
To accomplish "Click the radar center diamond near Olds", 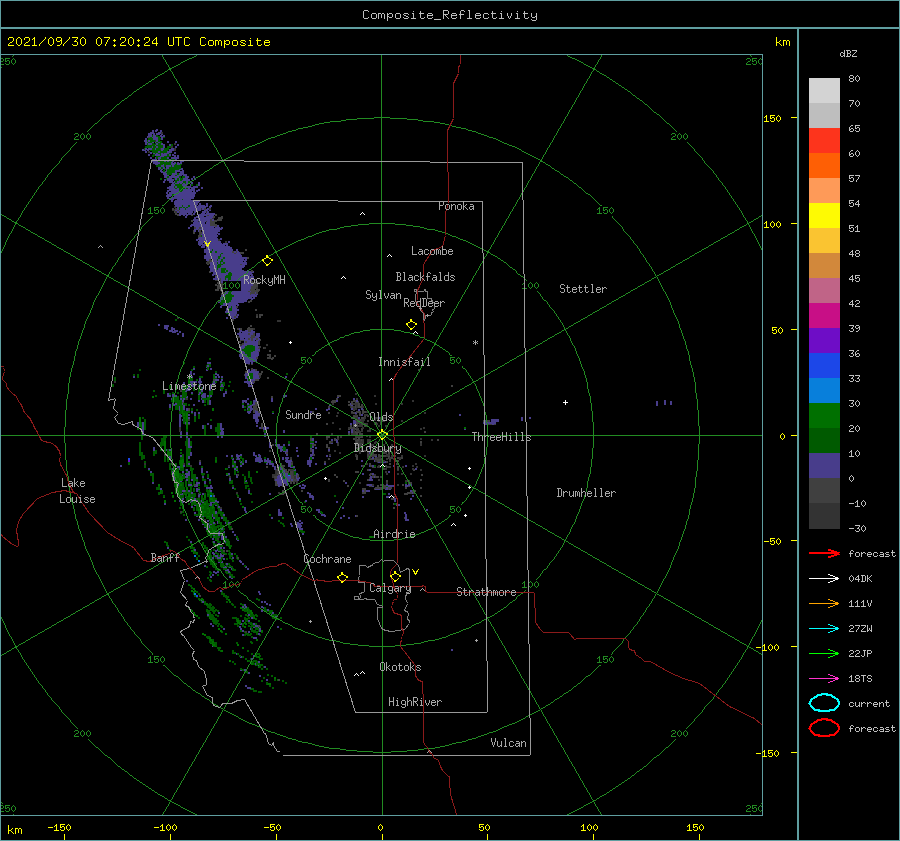I will coord(382,435).
